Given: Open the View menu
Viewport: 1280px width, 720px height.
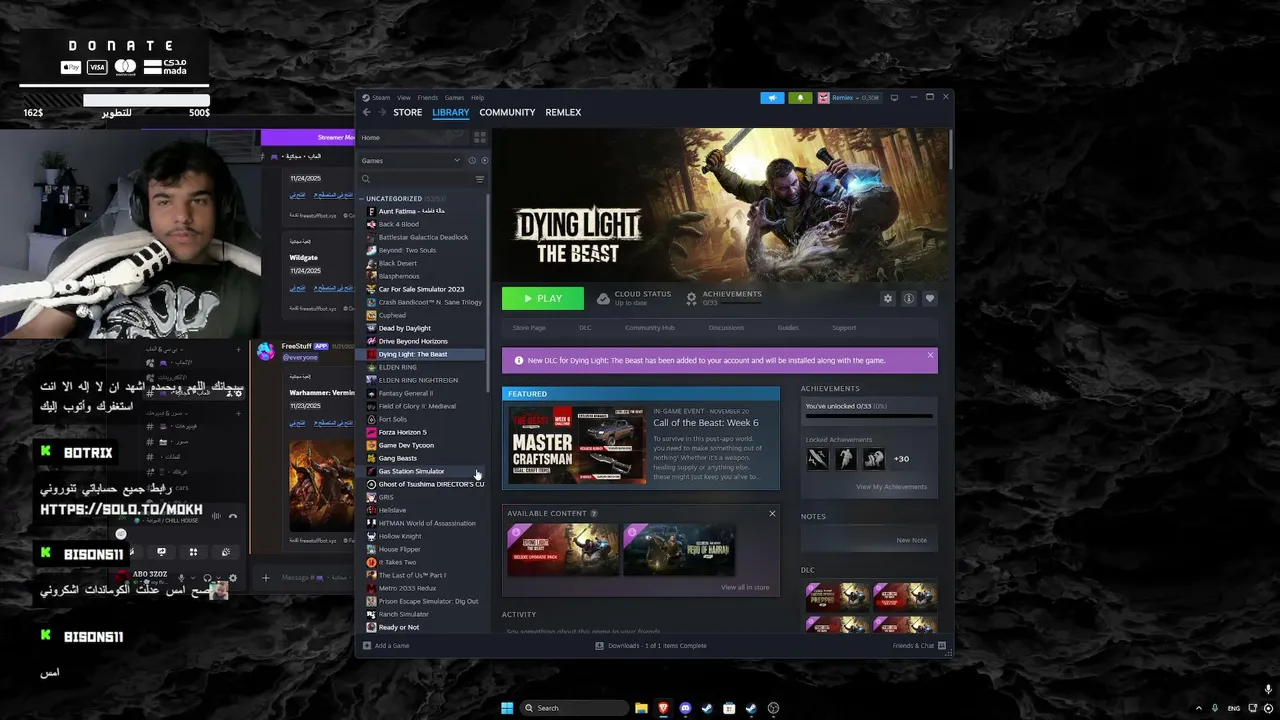Looking at the screenshot, I should [403, 97].
